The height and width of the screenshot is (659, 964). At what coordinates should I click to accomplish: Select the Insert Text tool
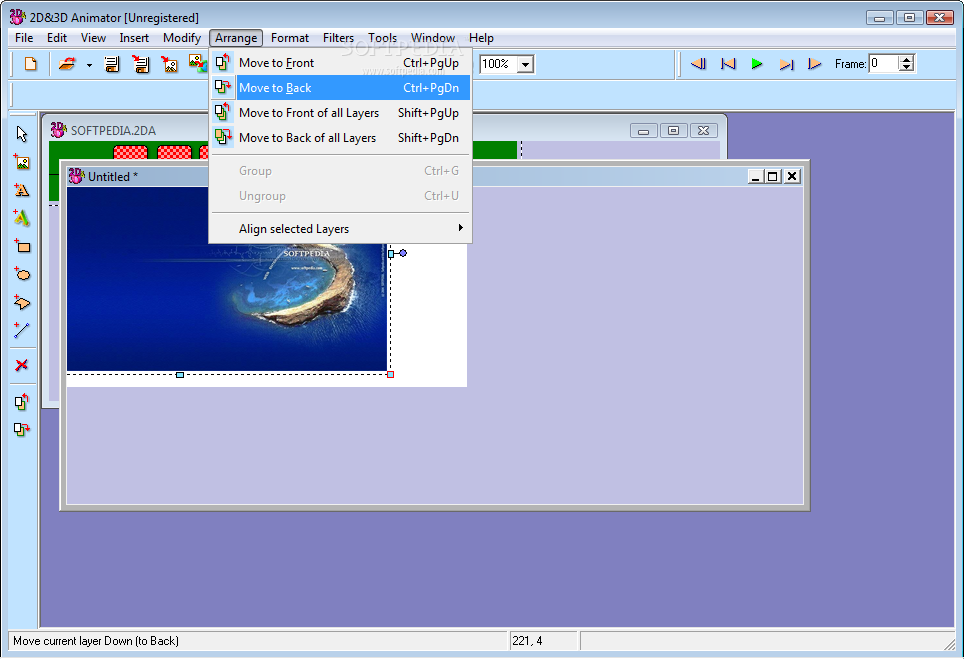pos(22,190)
